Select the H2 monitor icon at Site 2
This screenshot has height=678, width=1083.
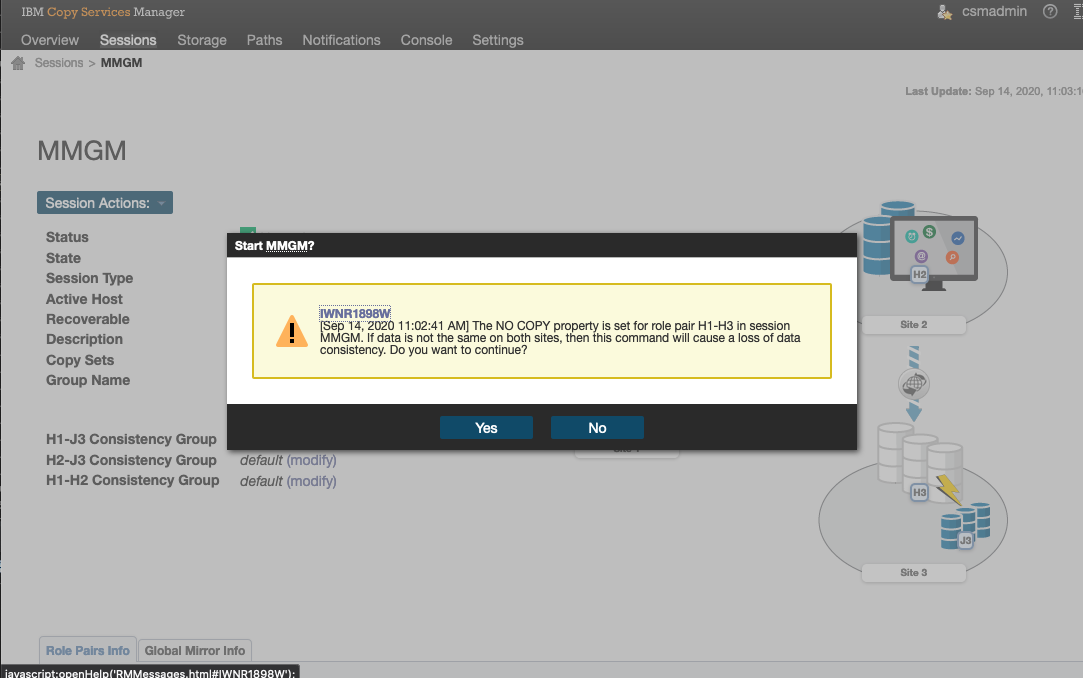934,253
